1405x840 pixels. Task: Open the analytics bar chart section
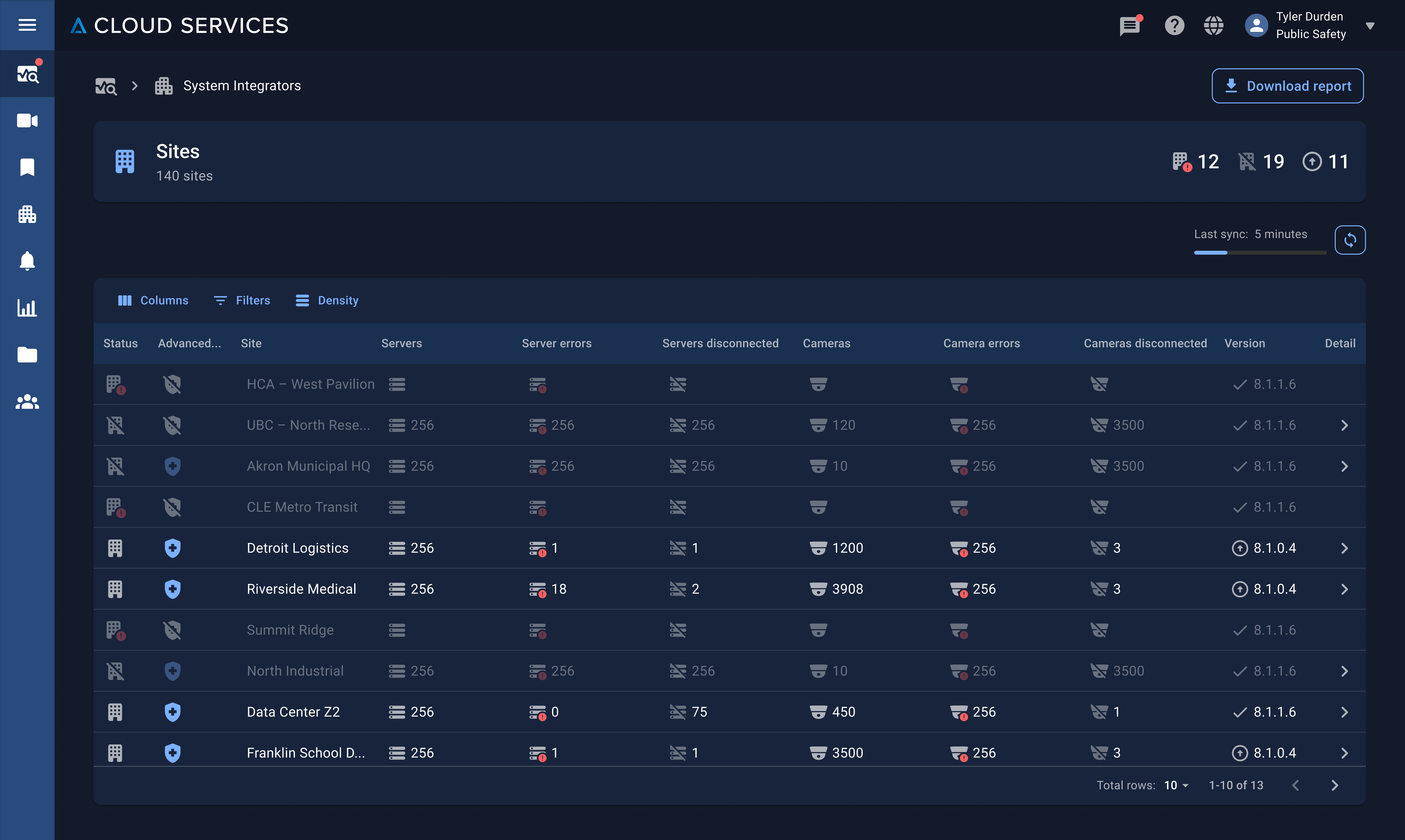click(27, 308)
